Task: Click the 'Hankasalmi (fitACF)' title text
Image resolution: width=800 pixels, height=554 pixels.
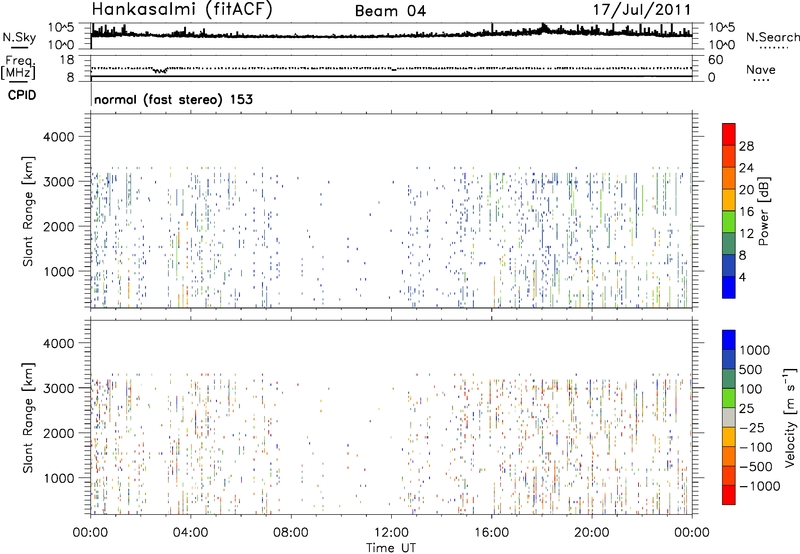Action: 182,10
